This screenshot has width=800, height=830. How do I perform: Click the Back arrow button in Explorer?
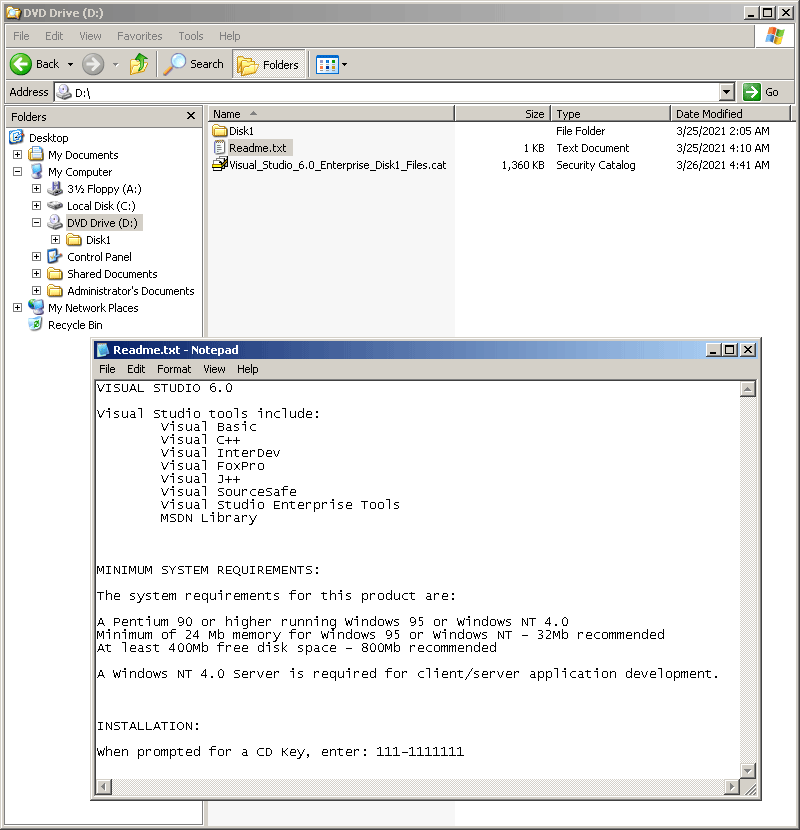(x=34, y=65)
